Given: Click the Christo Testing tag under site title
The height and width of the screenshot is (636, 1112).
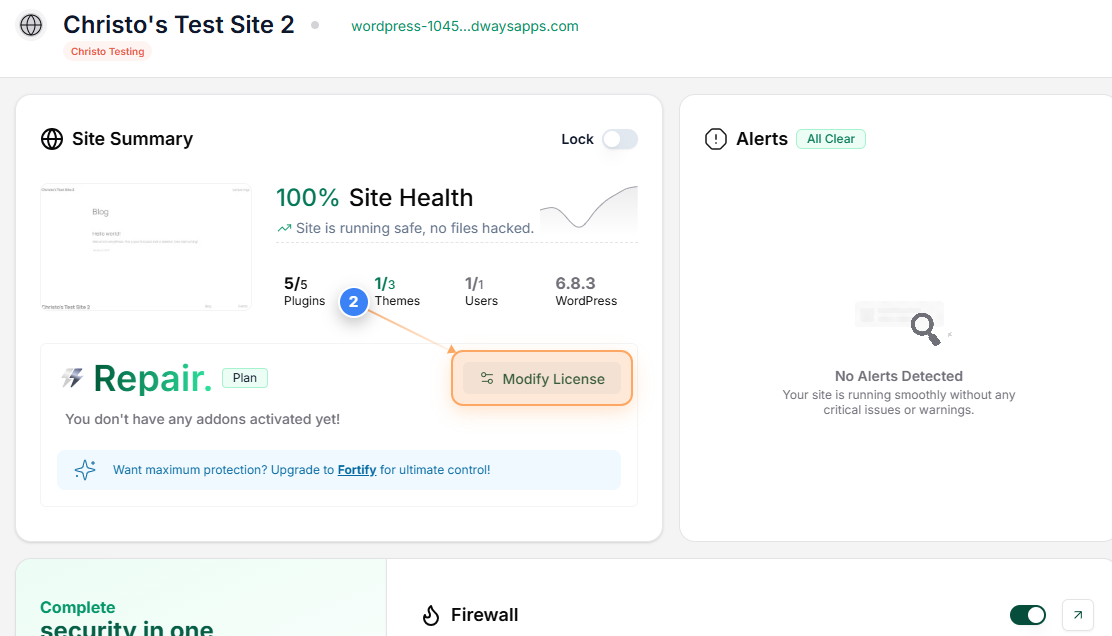Looking at the screenshot, I should (106, 51).
